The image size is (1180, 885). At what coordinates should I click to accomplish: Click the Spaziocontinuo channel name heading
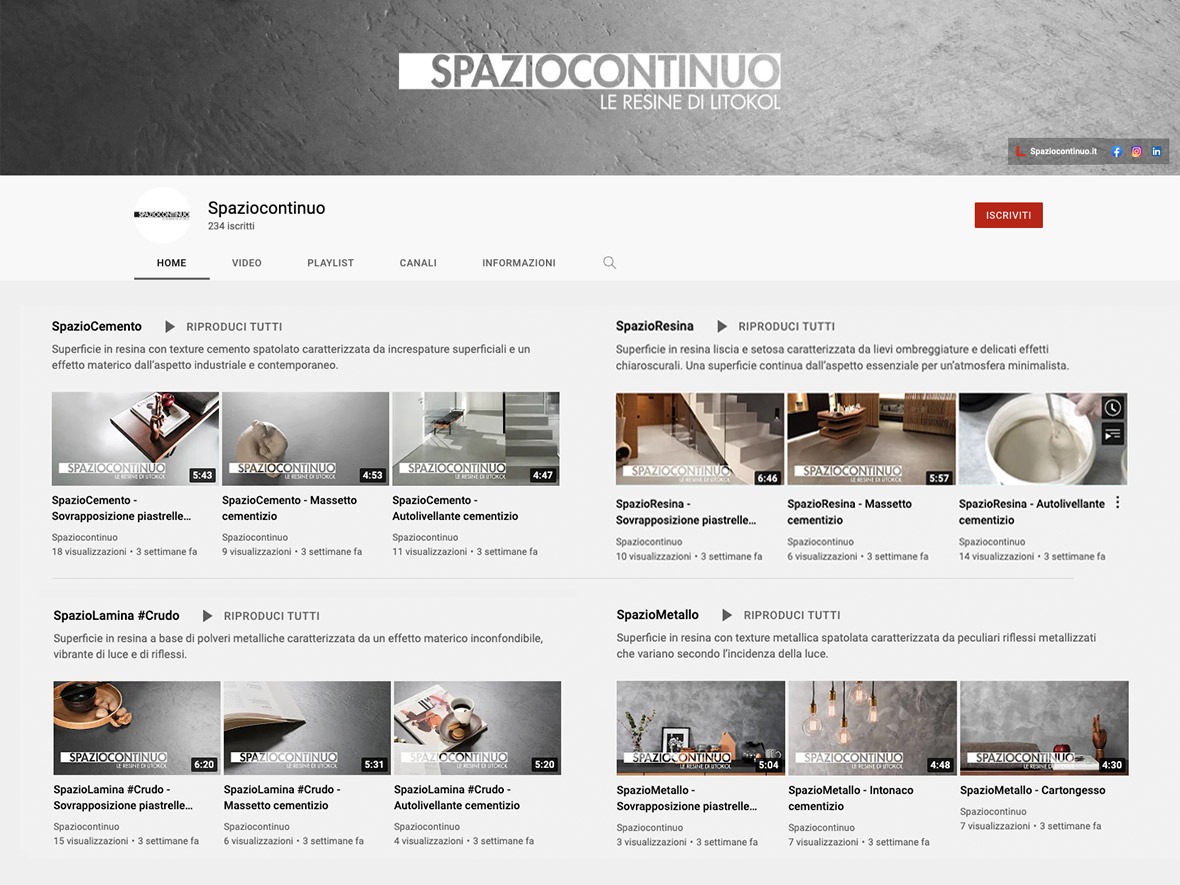[x=266, y=208]
